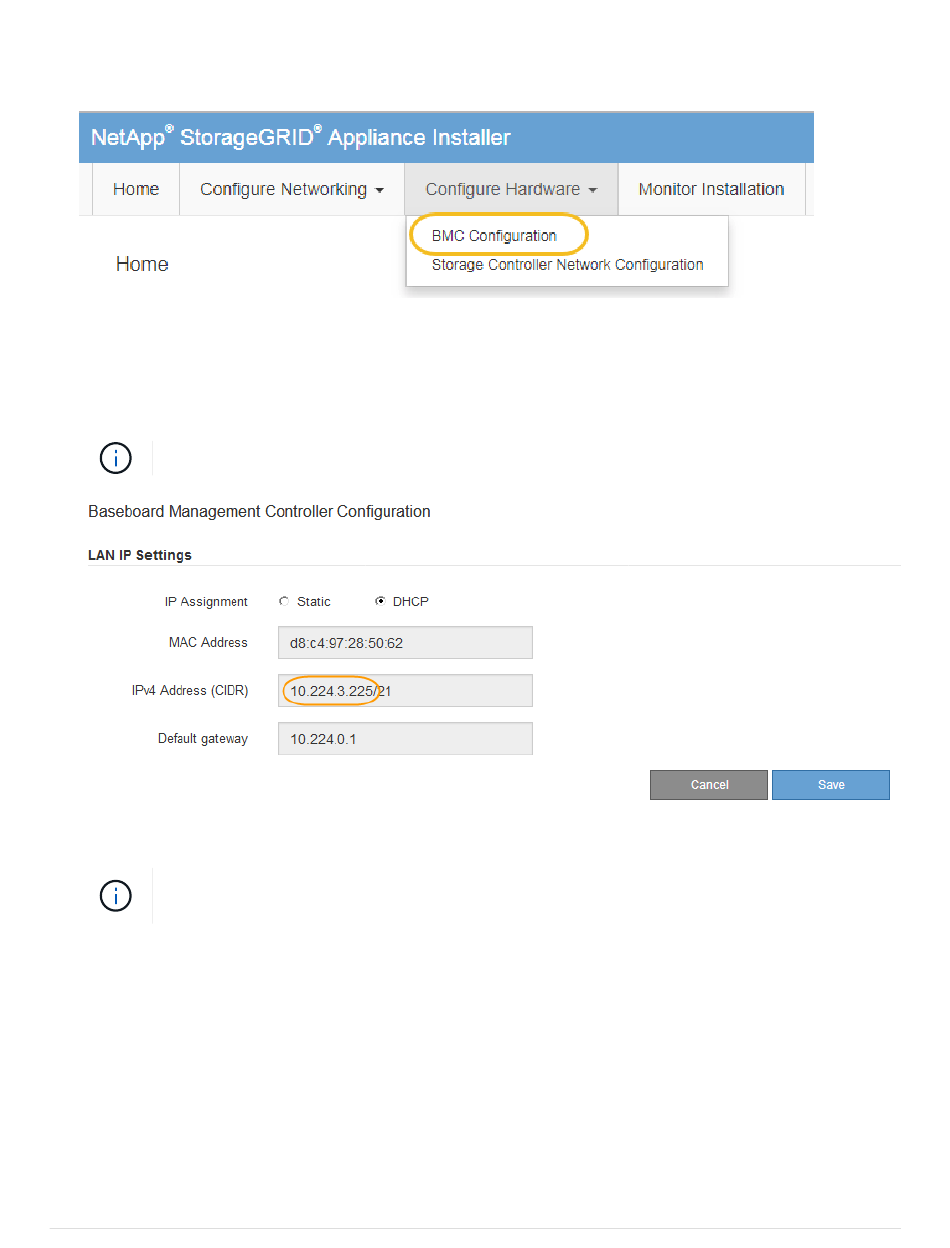The height and width of the screenshot is (1248, 950).
Task: Save the LAN IP settings
Action: pyautogui.click(x=831, y=785)
